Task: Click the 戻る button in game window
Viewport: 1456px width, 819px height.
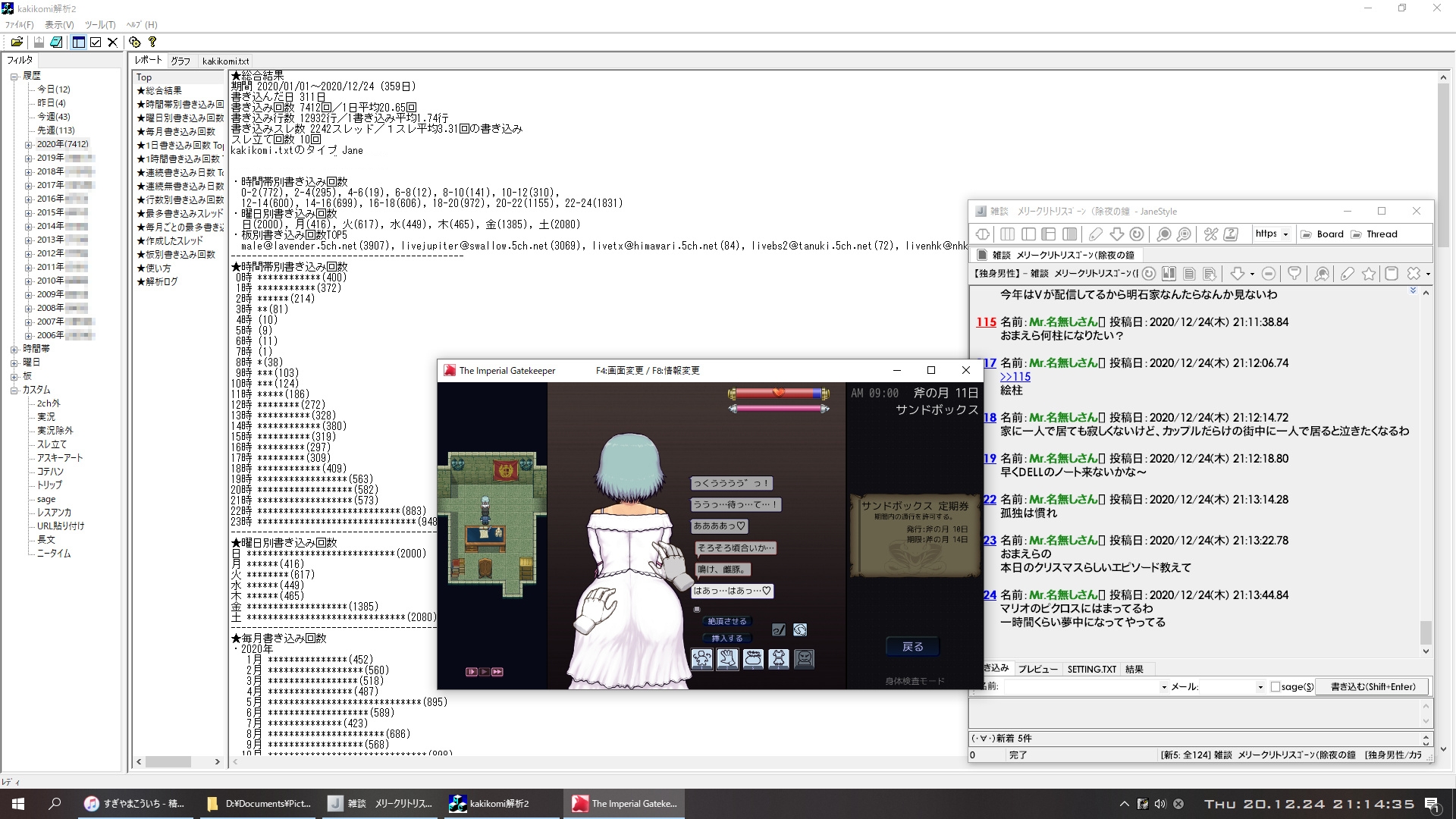Action: (x=913, y=647)
